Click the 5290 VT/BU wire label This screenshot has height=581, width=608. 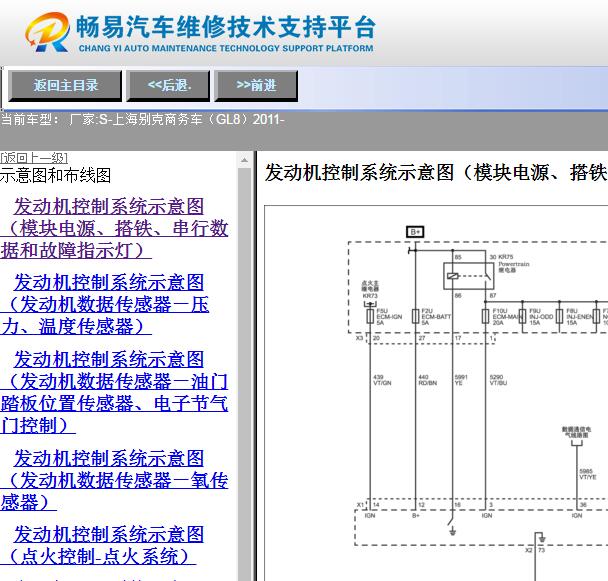498,380
